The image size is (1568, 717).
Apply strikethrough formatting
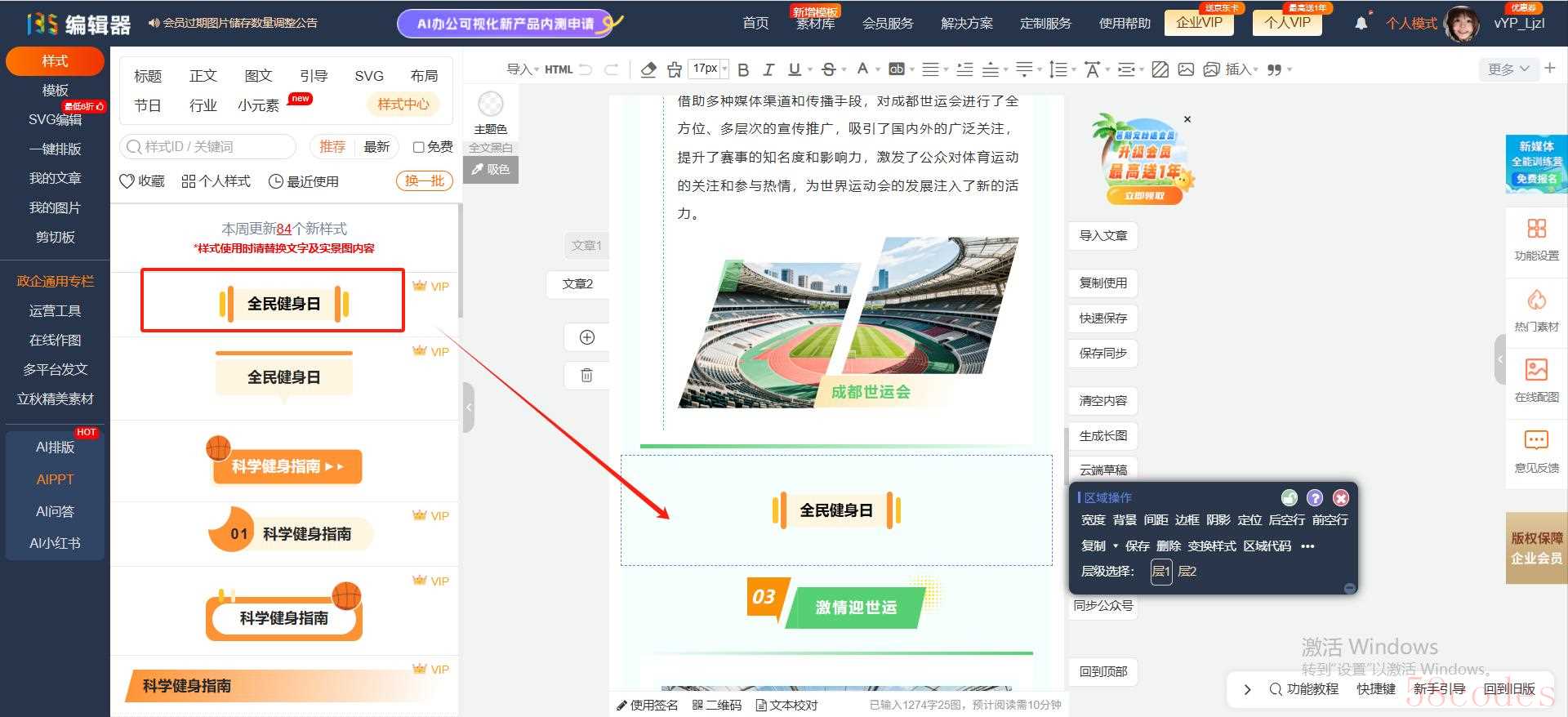coord(828,69)
